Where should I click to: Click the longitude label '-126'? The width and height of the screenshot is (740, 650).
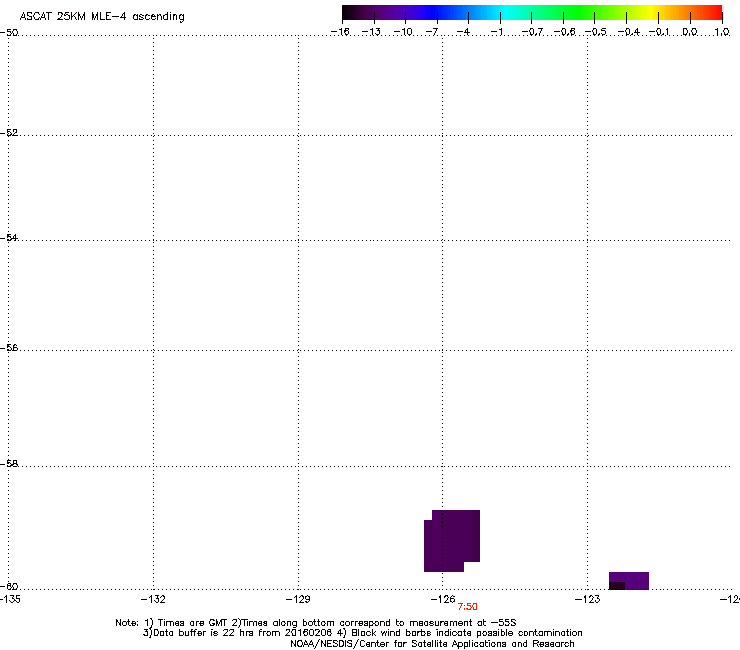(443, 599)
